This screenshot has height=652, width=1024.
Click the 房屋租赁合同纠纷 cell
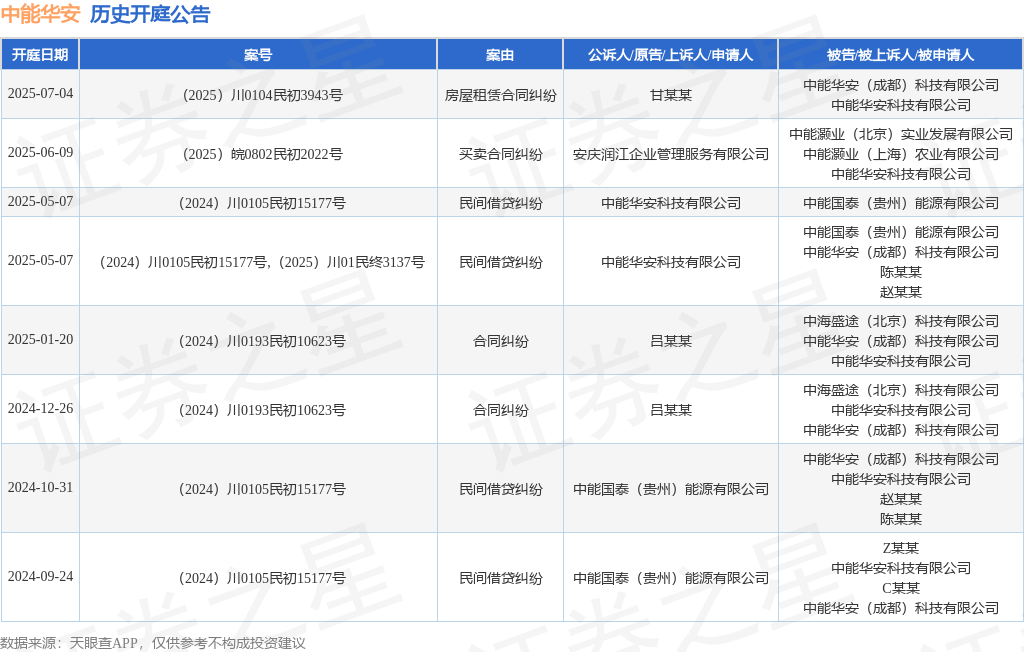coord(500,95)
